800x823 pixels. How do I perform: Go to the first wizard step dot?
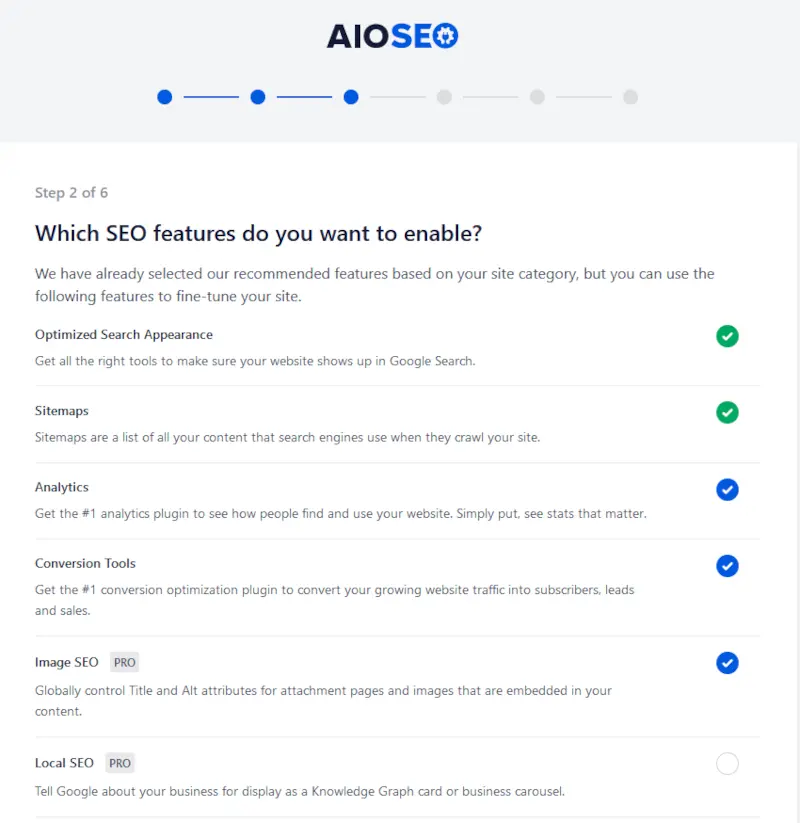click(165, 97)
